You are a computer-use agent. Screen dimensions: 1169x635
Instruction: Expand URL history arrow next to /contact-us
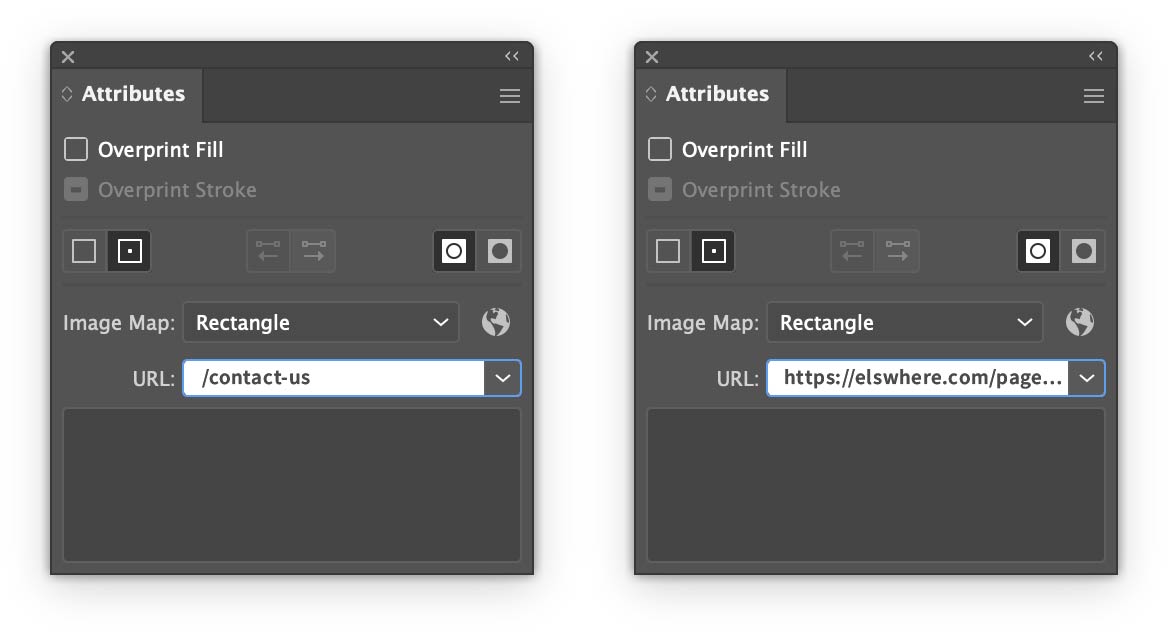pyautogui.click(x=503, y=378)
